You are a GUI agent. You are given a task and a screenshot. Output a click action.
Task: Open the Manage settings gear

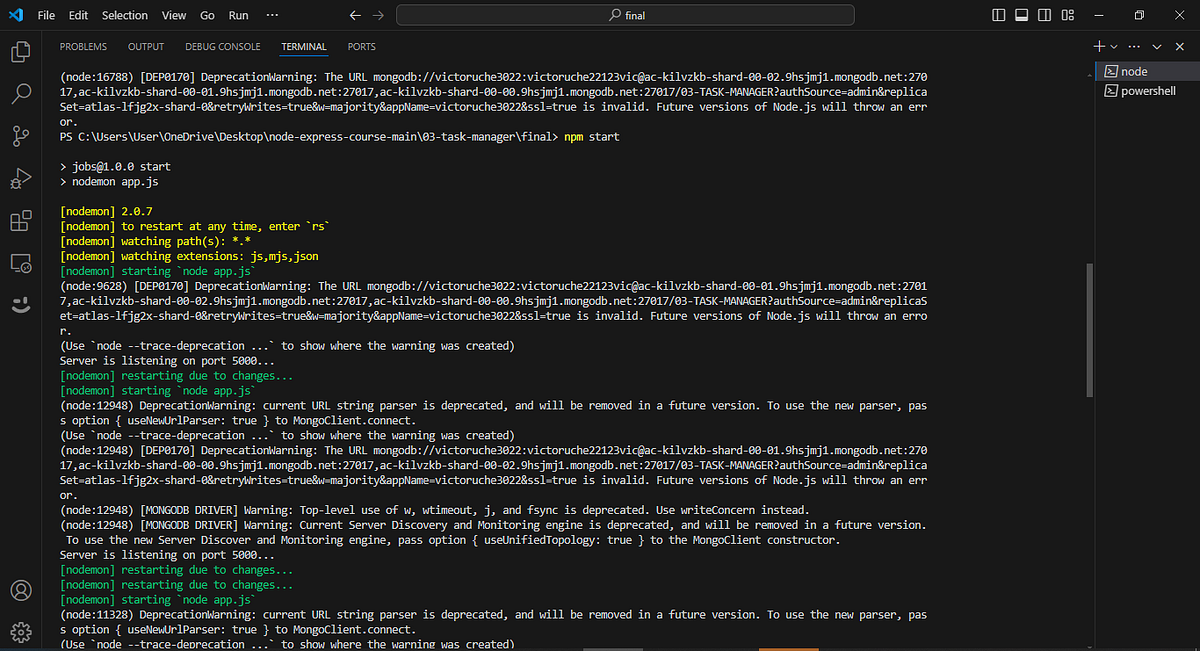(21, 632)
